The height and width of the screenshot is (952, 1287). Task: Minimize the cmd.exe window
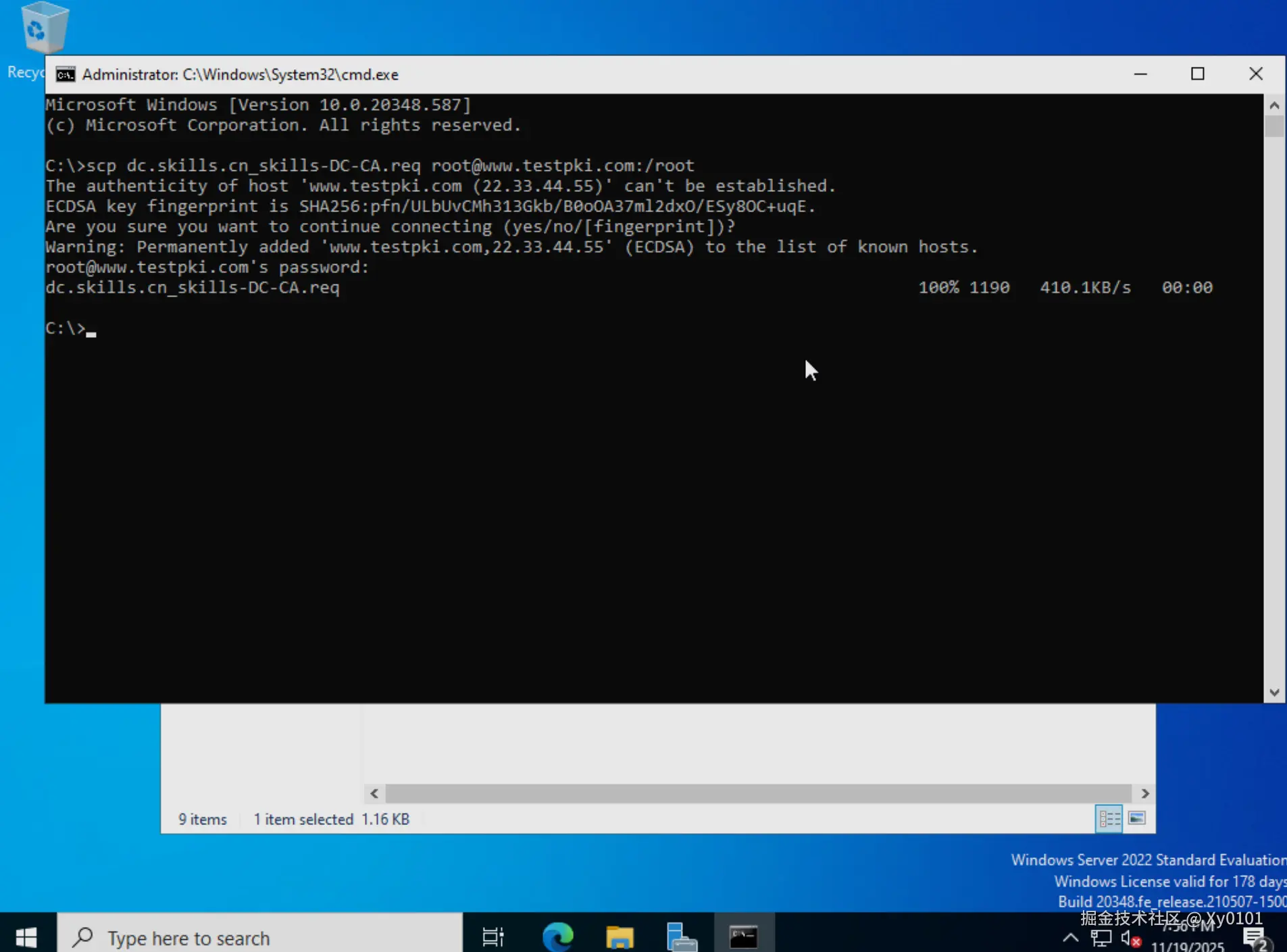click(x=1140, y=74)
